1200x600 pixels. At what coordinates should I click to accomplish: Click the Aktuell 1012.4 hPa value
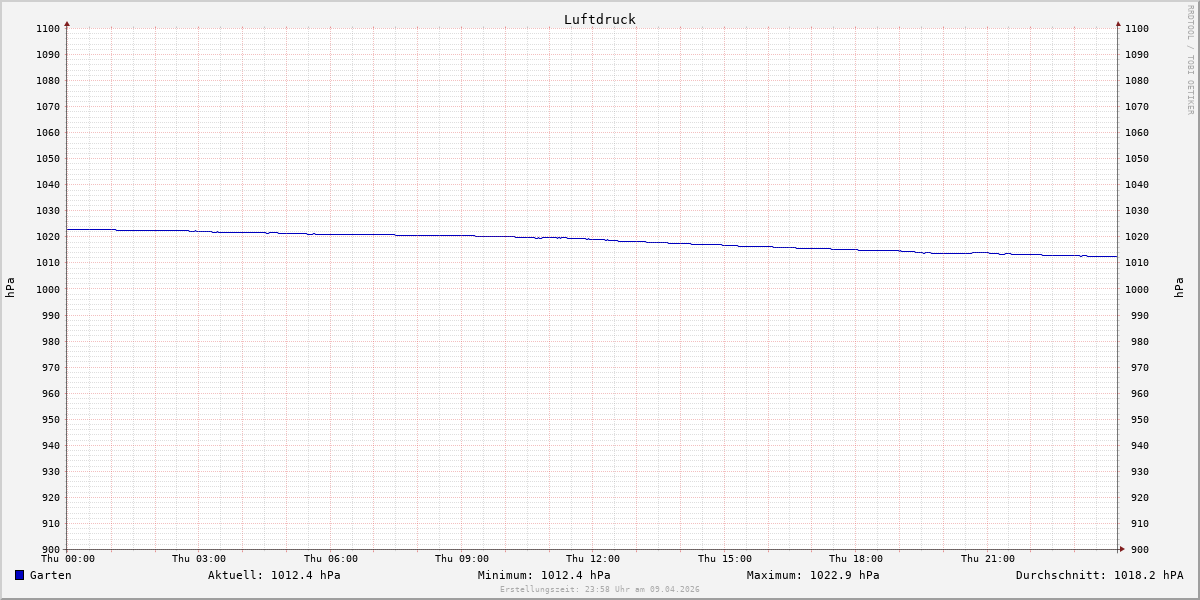pyautogui.click(x=274, y=575)
